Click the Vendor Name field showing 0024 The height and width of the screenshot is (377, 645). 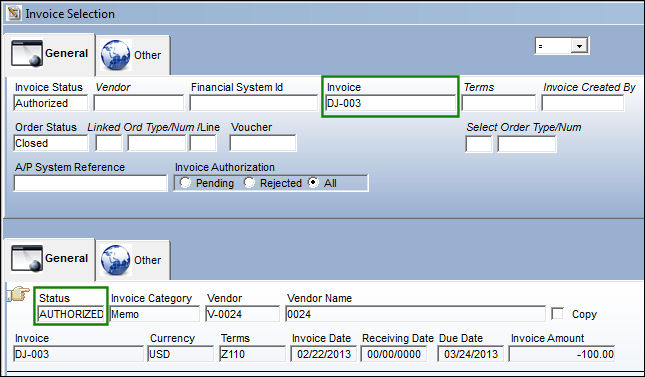[x=415, y=314]
